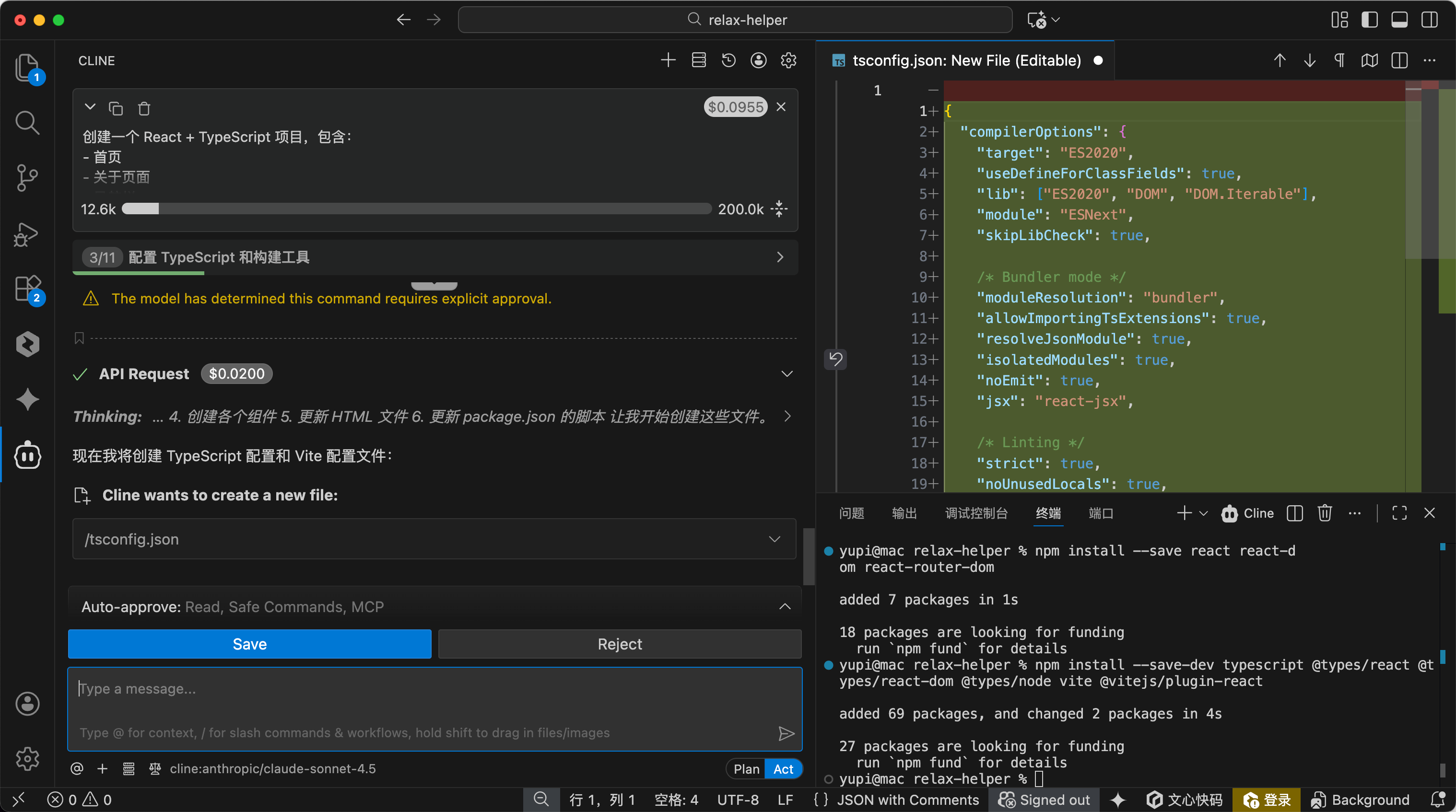Viewport: 1456px width, 812px height.
Task: Kill terminal with trash icon
Action: [x=1324, y=513]
